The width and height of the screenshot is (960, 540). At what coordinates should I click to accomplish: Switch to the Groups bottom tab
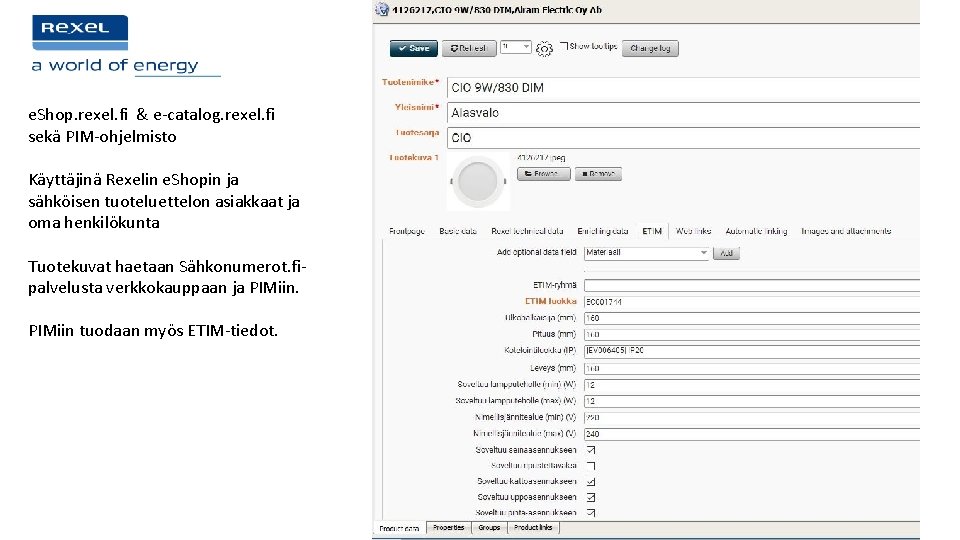click(489, 528)
